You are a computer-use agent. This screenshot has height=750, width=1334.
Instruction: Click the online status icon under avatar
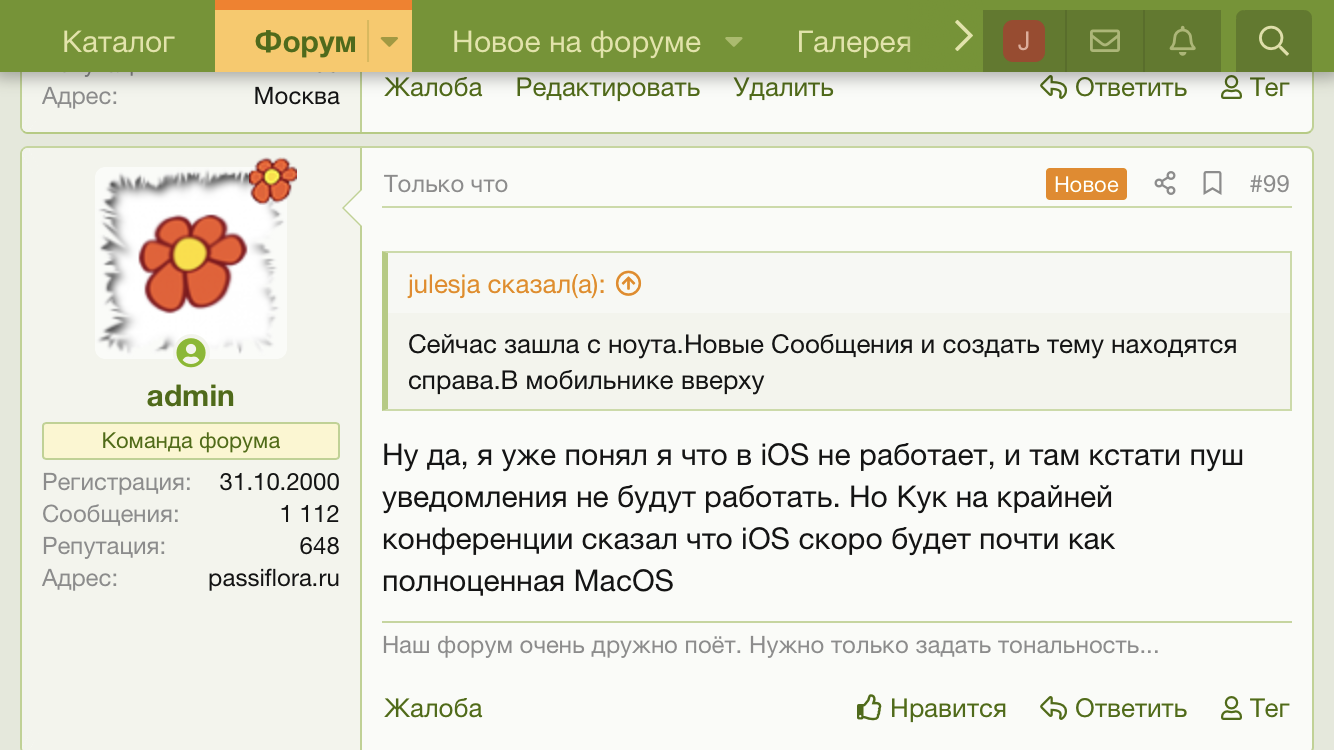click(191, 353)
